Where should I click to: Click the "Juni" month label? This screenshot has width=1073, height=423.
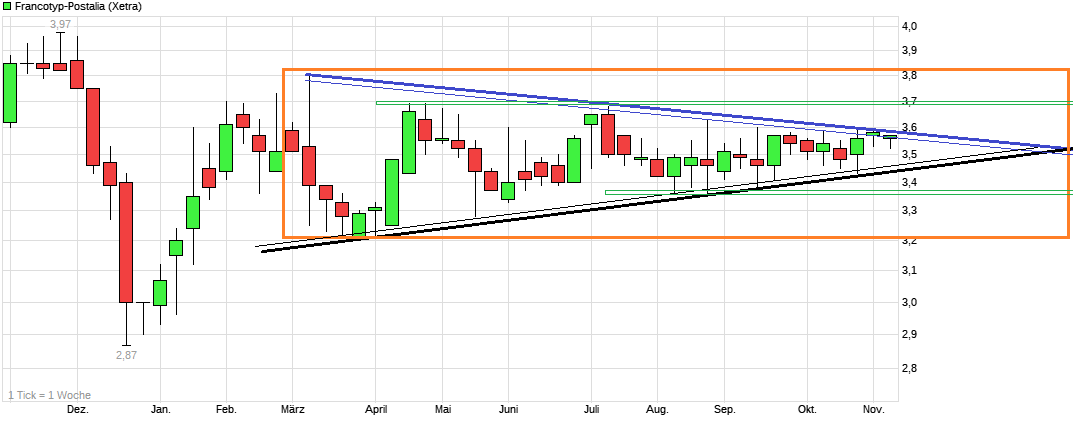pos(508,409)
